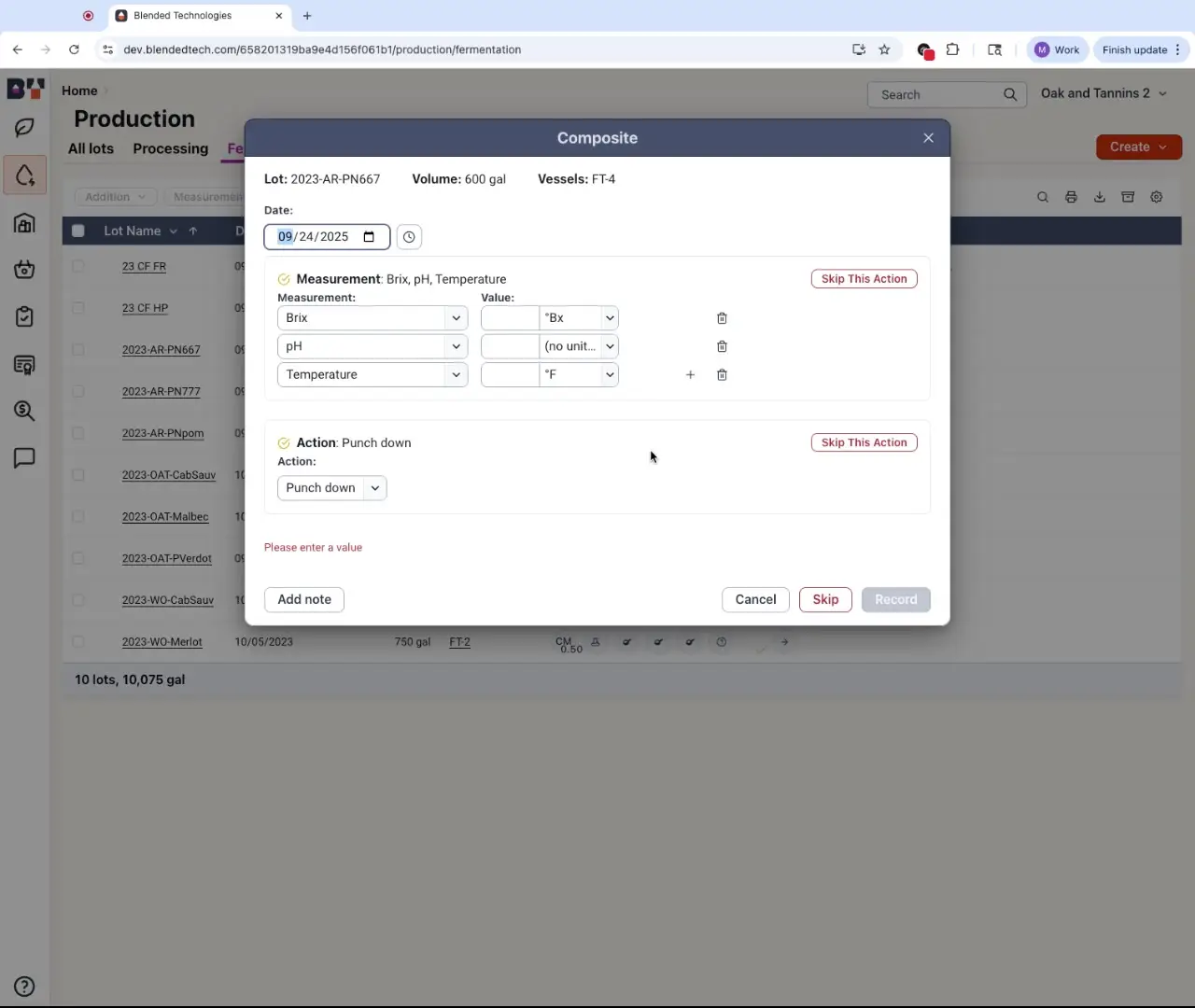Click Cancel in the Composite dialog
Viewport: 1195px width, 1008px height.
click(x=755, y=599)
